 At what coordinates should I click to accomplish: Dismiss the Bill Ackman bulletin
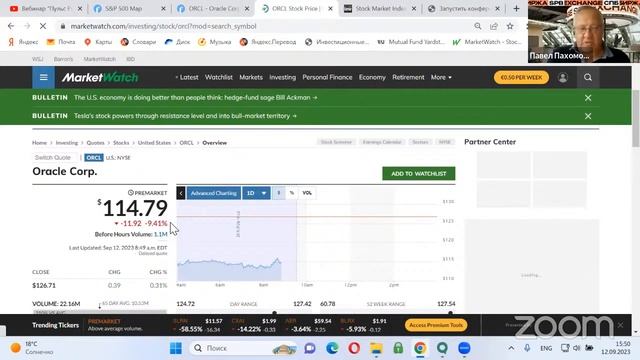tap(588, 98)
